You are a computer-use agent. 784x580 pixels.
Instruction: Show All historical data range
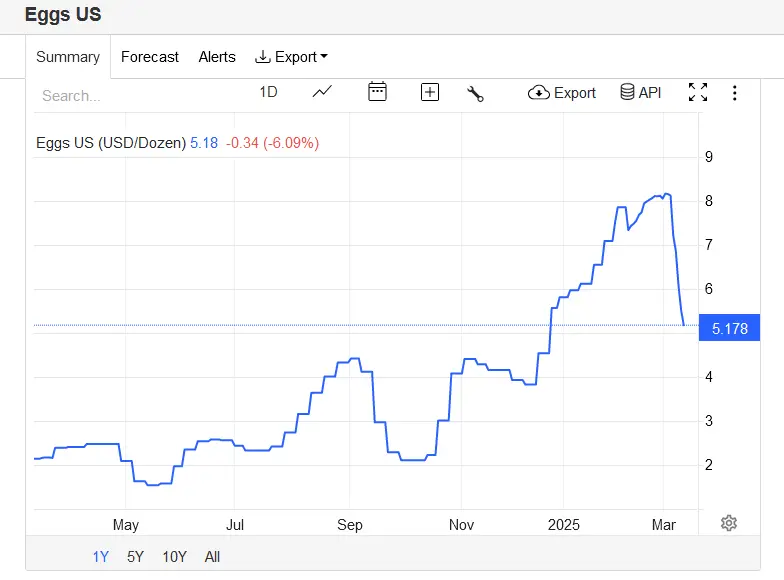tap(212, 557)
